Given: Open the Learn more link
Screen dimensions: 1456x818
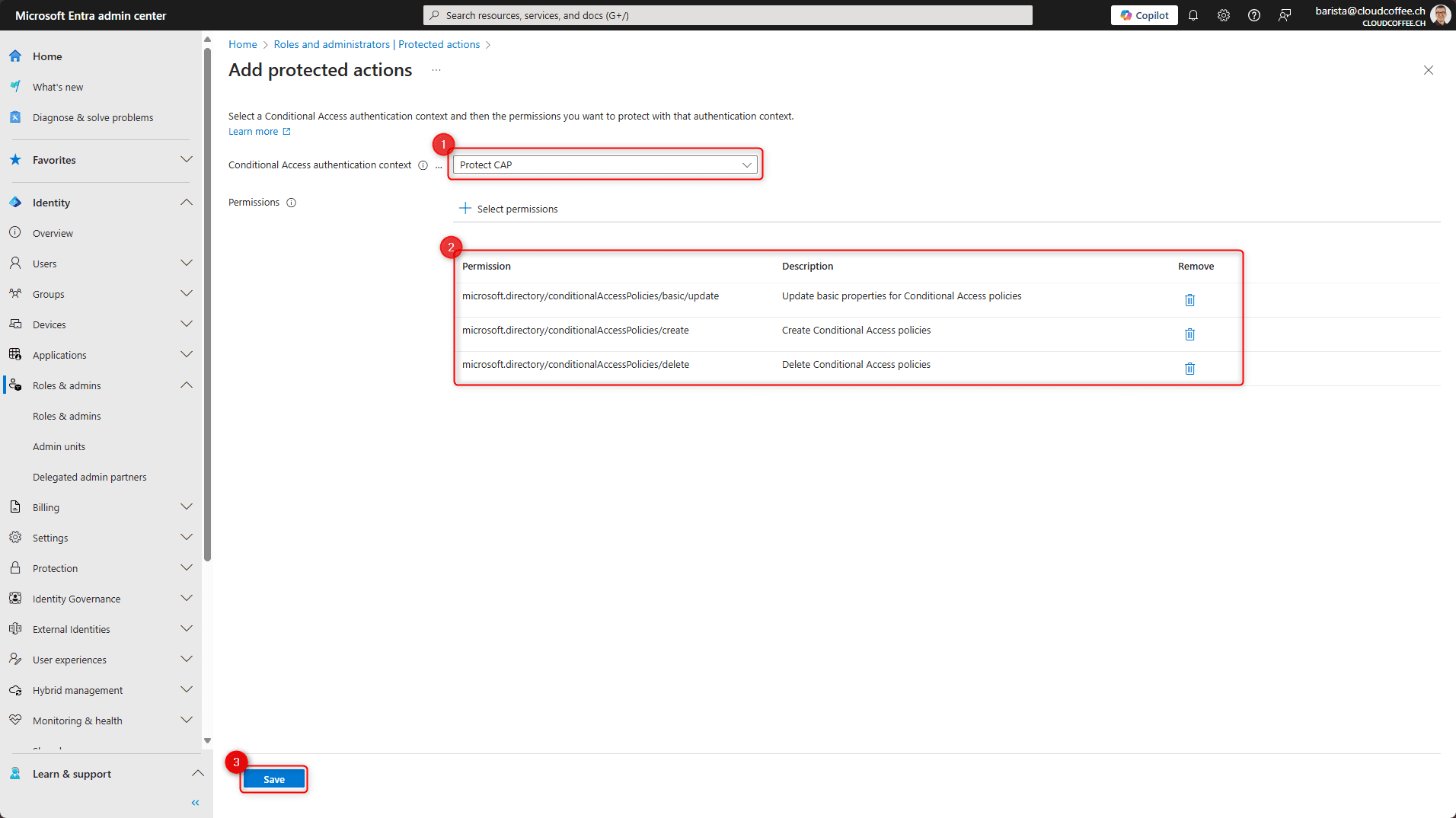Looking at the screenshot, I should pyautogui.click(x=254, y=131).
